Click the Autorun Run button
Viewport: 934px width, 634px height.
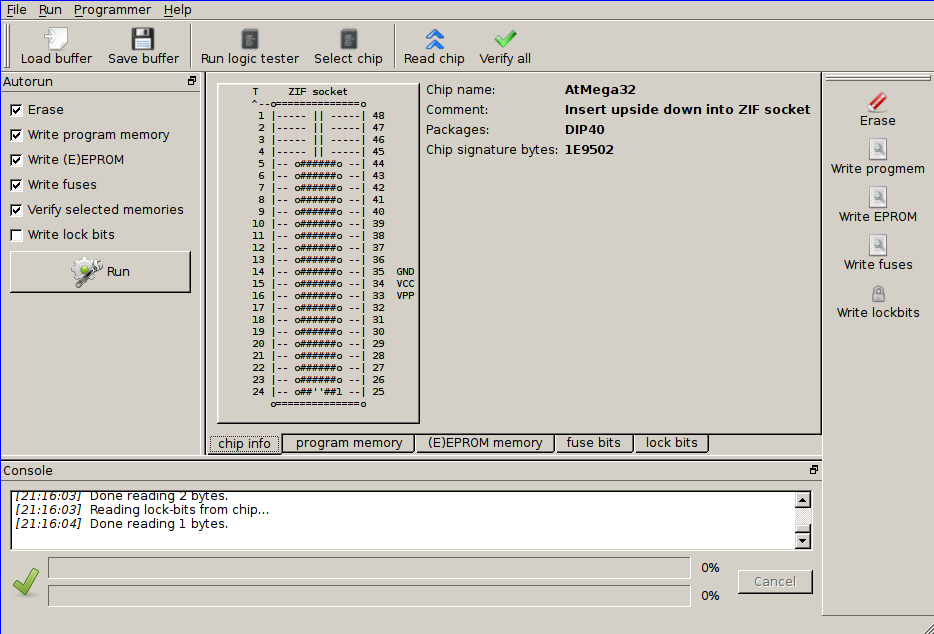click(x=100, y=272)
